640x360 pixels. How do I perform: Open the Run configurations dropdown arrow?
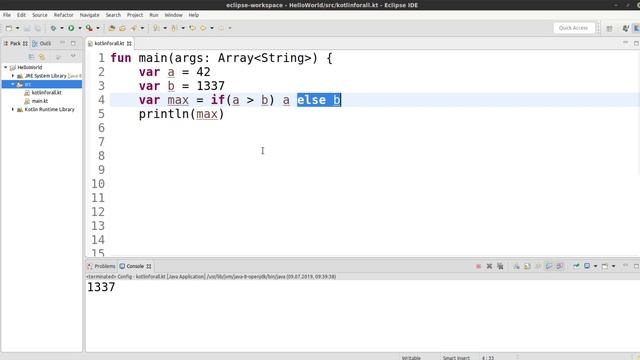(80, 28)
